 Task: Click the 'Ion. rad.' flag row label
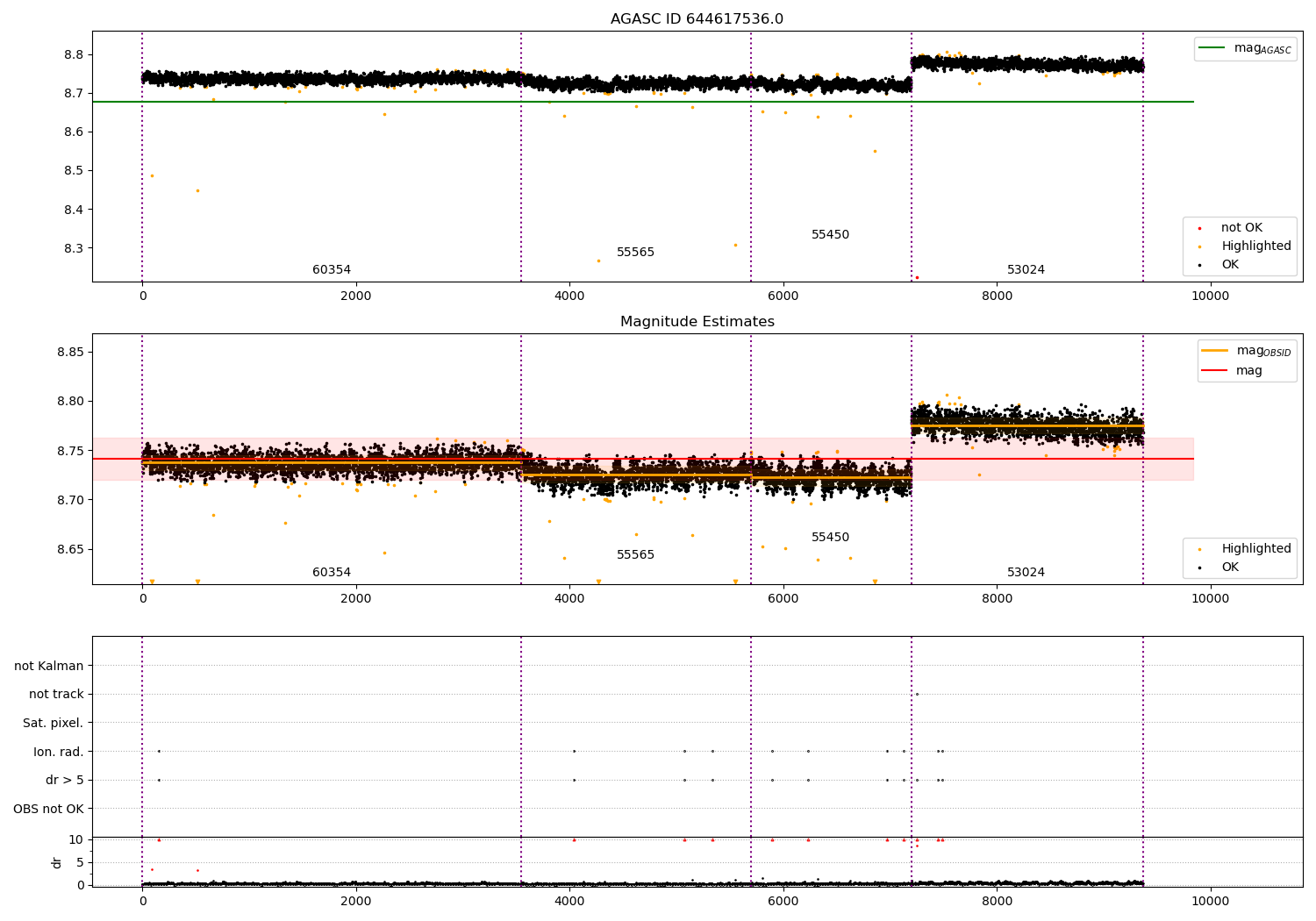(x=59, y=752)
